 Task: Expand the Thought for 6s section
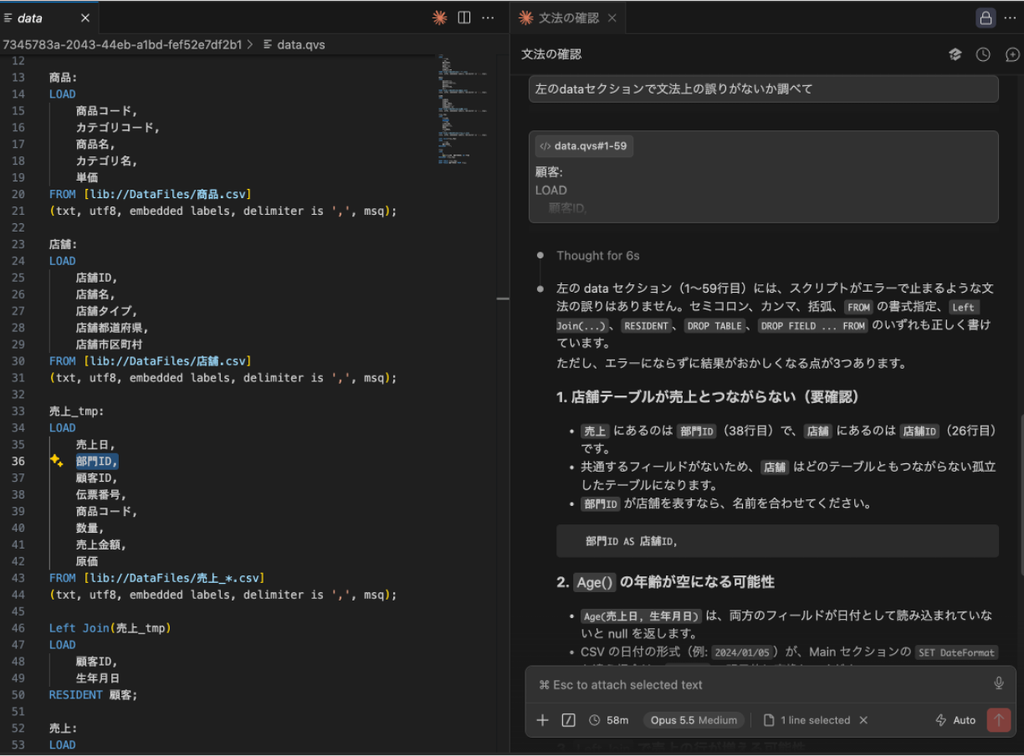[598, 256]
